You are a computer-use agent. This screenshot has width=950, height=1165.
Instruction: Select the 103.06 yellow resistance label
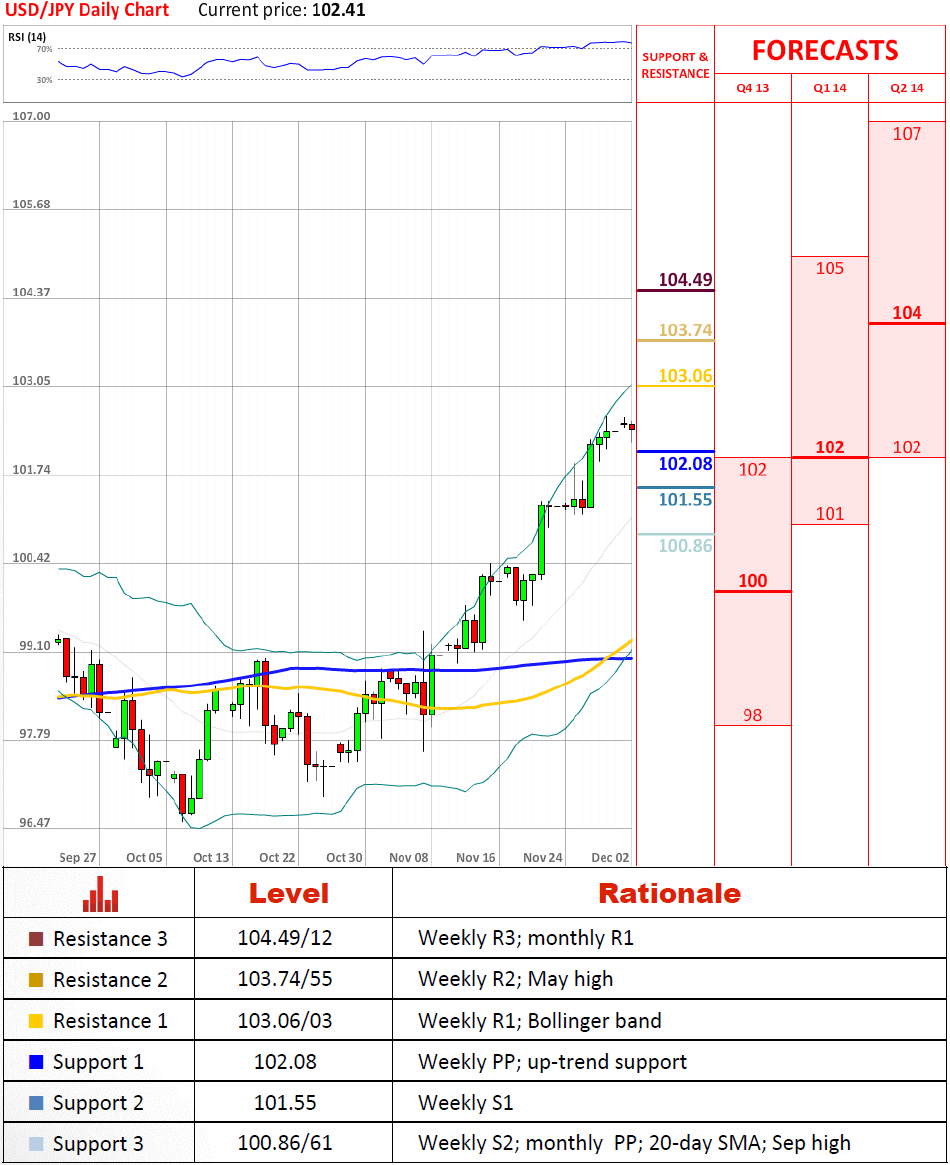685,376
